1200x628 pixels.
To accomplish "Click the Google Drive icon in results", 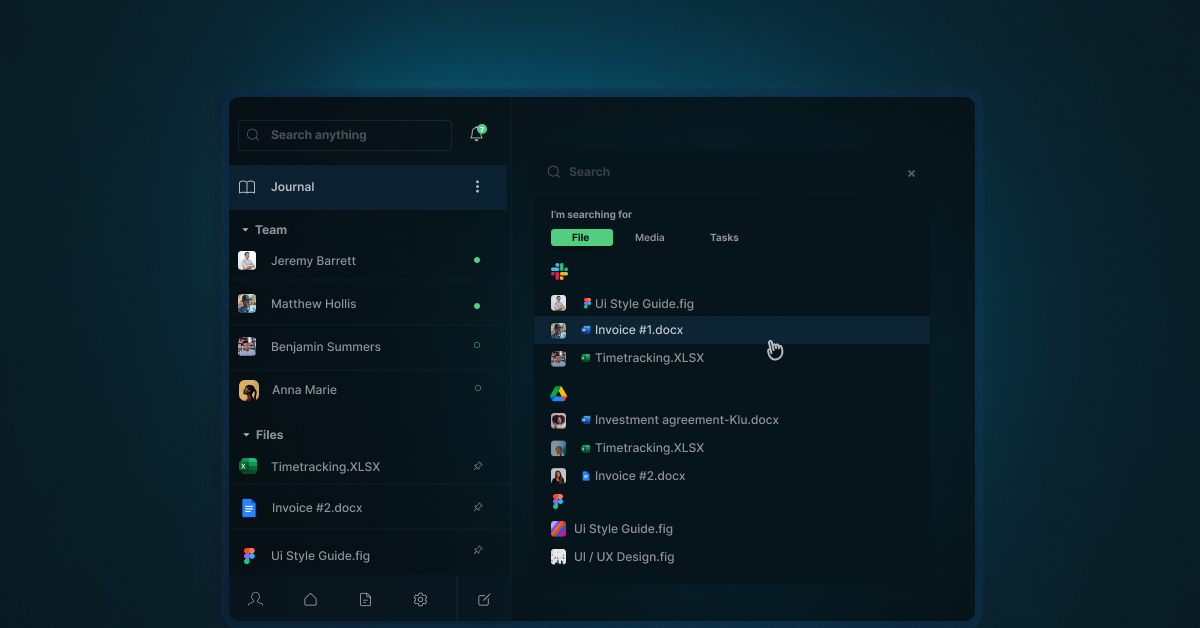I will pos(558,393).
